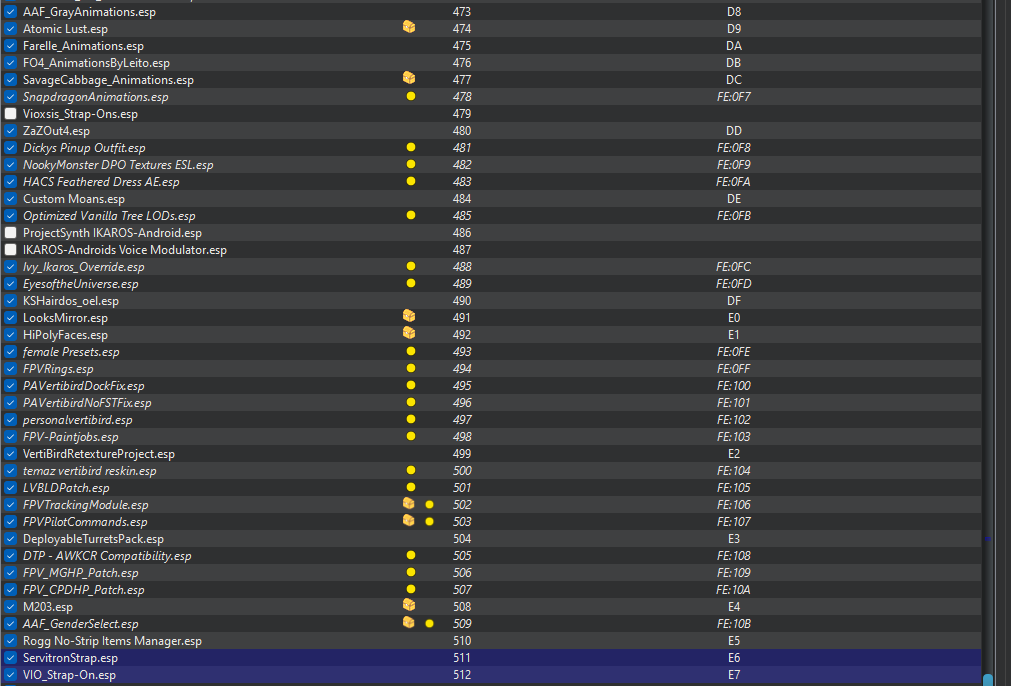Click the yellow dot beside FPVTrackingModule.esp box icon
1011x686 pixels.
tap(429, 505)
